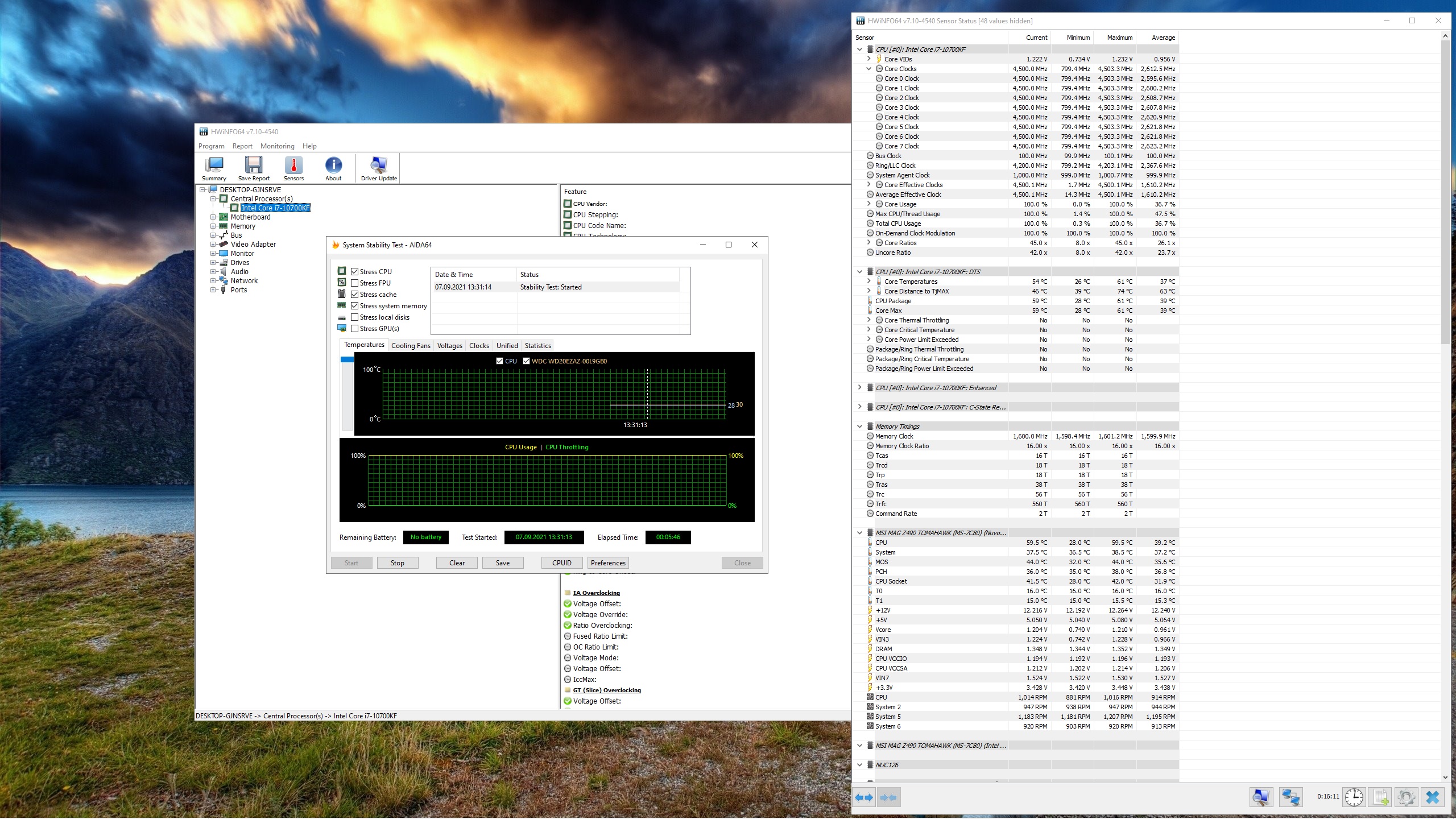Image resolution: width=1456 pixels, height=819 pixels.
Task: Open the Monitoring menu
Action: [277, 146]
